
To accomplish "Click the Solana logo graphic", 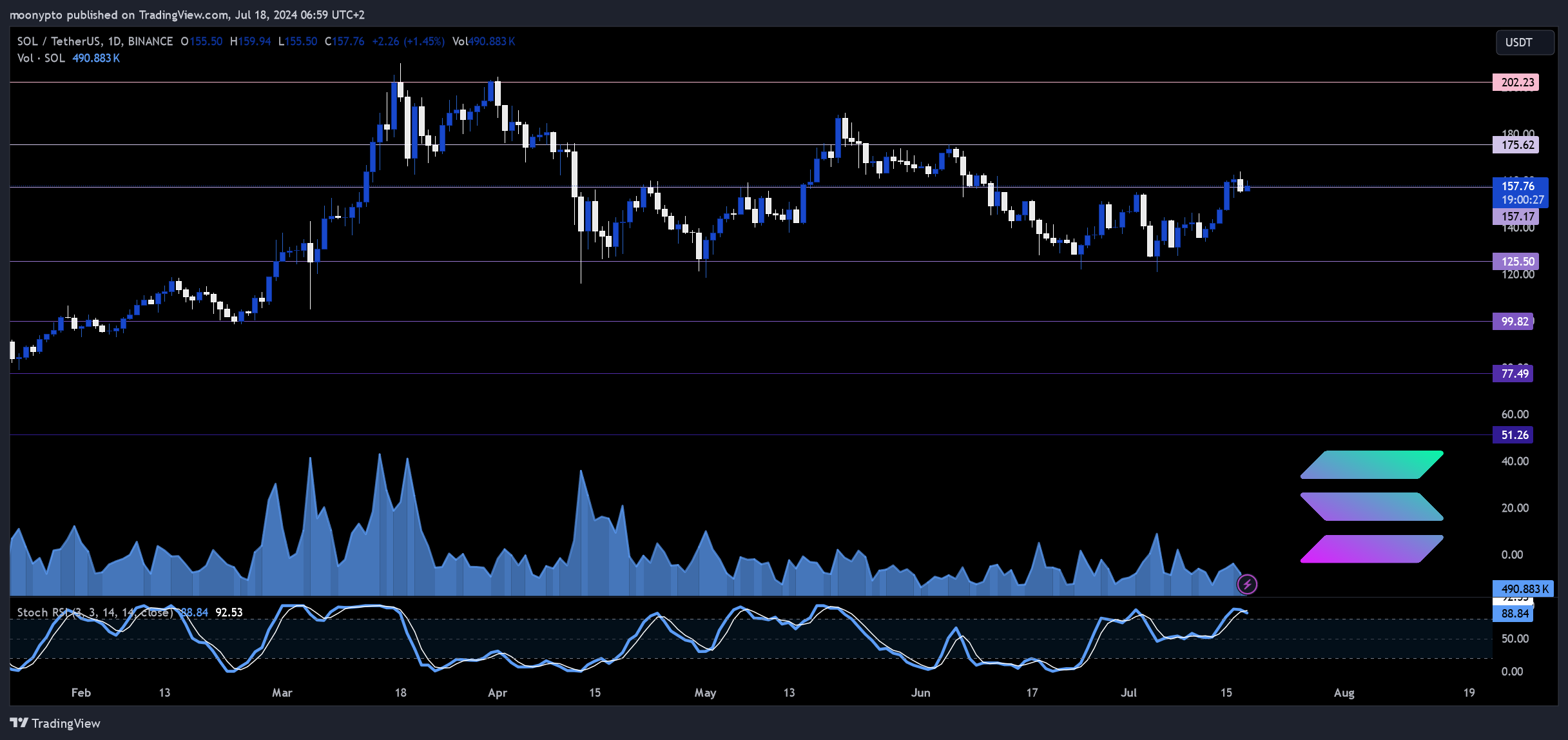I will pyautogui.click(x=1371, y=507).
